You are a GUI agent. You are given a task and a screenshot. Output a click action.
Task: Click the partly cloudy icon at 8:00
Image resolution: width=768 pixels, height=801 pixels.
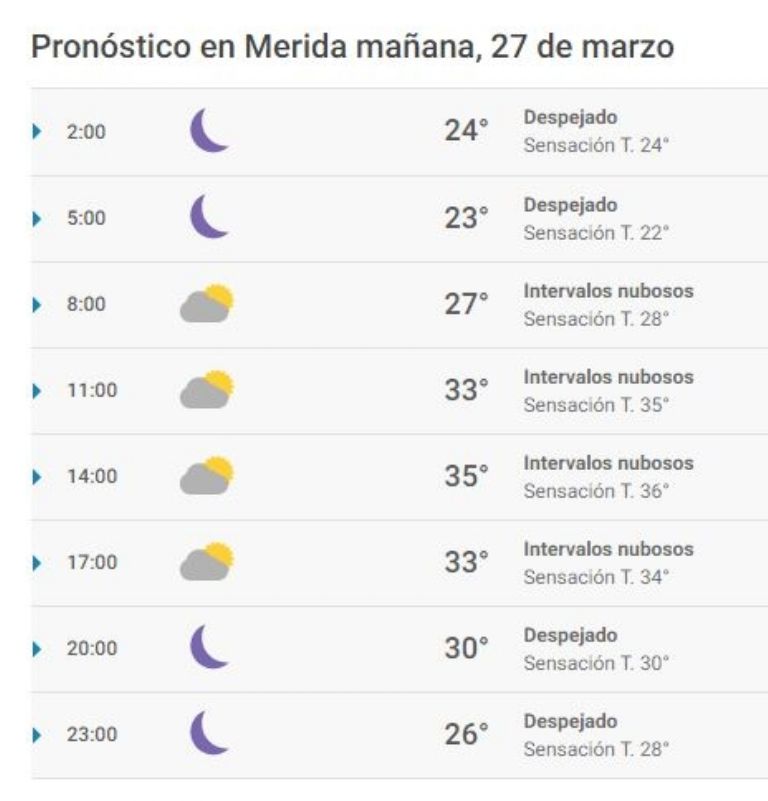coord(207,303)
